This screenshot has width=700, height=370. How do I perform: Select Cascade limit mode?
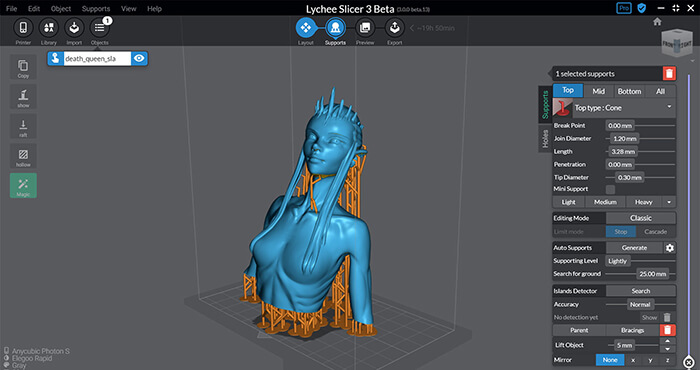pos(655,232)
